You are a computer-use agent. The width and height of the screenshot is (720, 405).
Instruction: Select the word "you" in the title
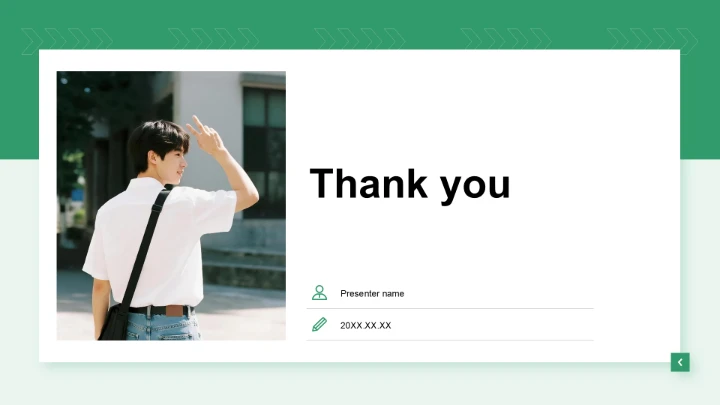coord(475,187)
